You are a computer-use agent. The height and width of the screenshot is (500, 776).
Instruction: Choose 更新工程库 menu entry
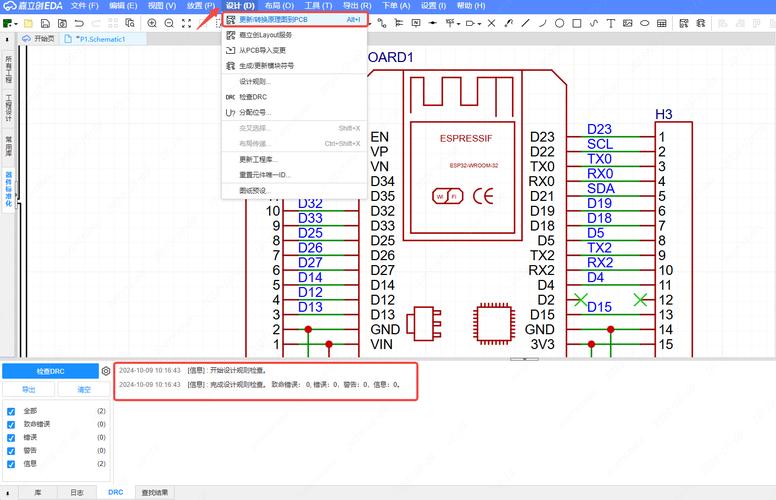click(x=294, y=159)
